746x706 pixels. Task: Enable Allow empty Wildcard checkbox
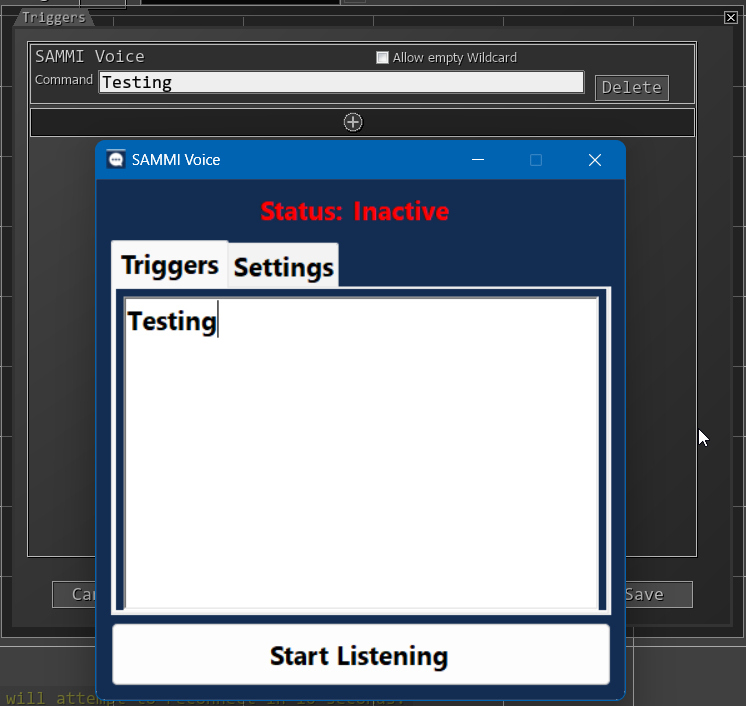(382, 58)
